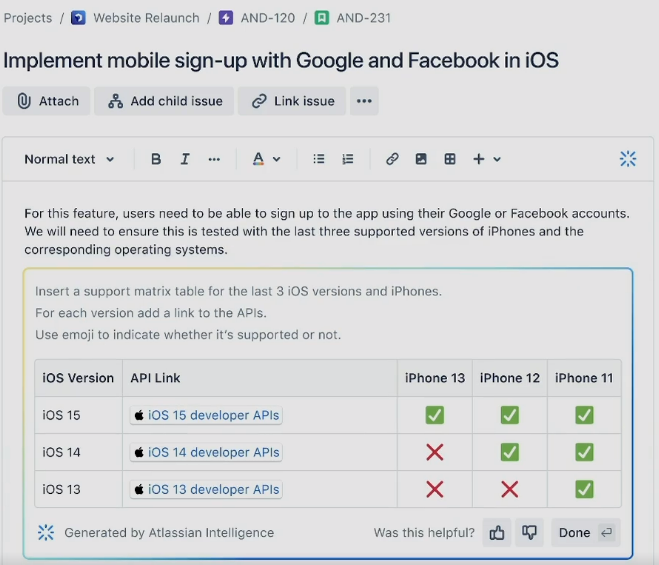Open the text color picker

pyautogui.click(x=258, y=159)
